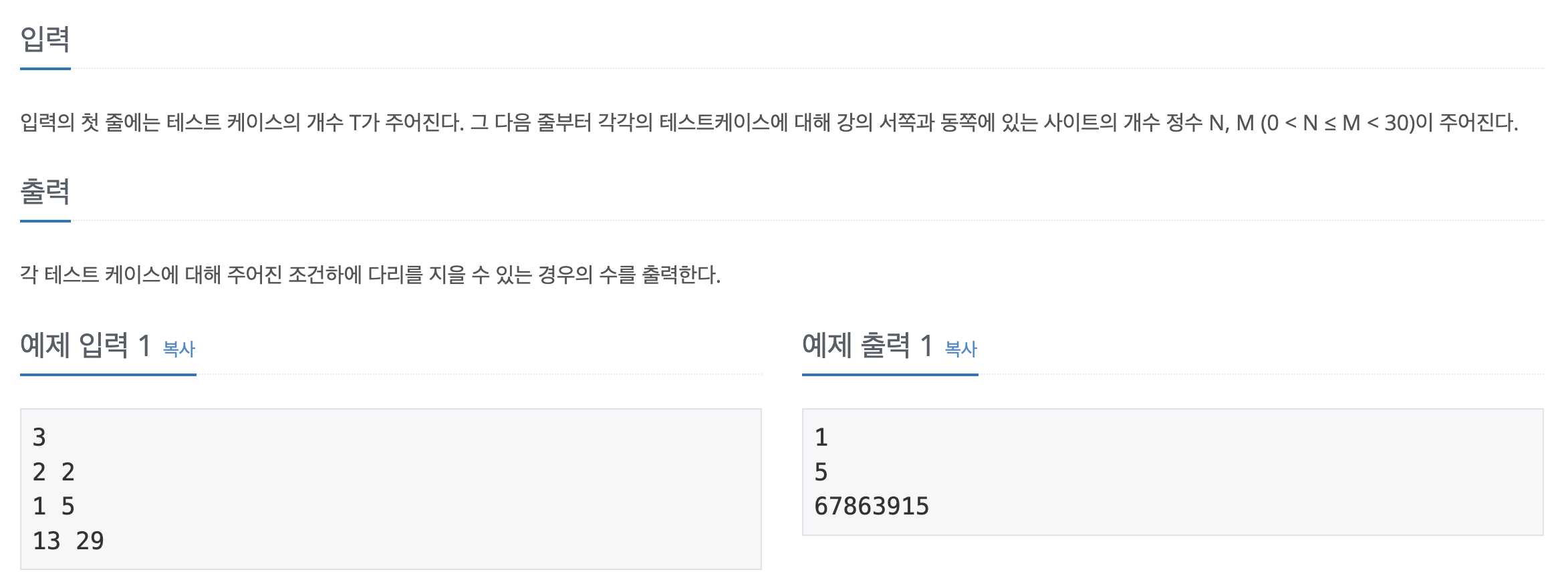Click the first sample output value 1
This screenshot has width=1568, height=584.
pyautogui.click(x=821, y=437)
